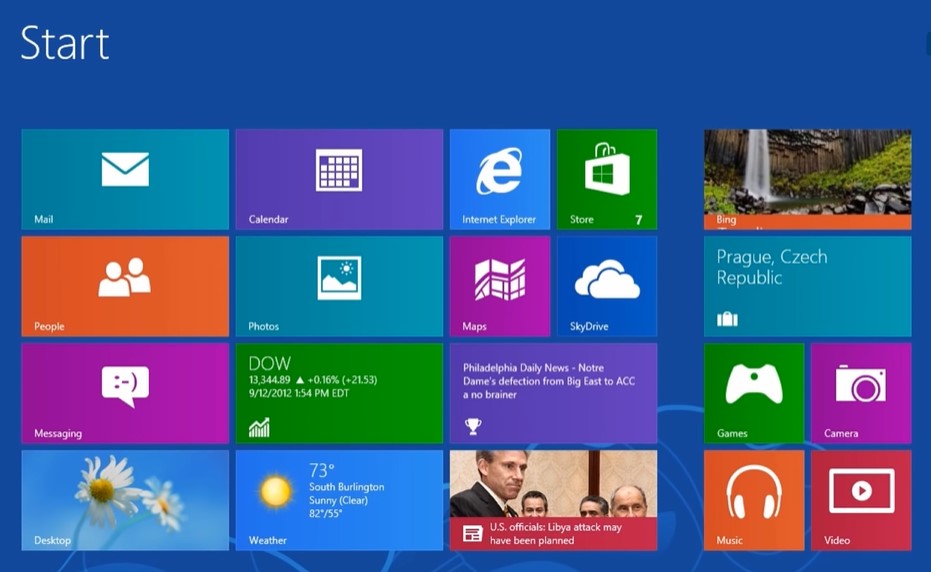Open SkyDrive cloud tile
This screenshot has height=572, width=931.
[x=606, y=286]
